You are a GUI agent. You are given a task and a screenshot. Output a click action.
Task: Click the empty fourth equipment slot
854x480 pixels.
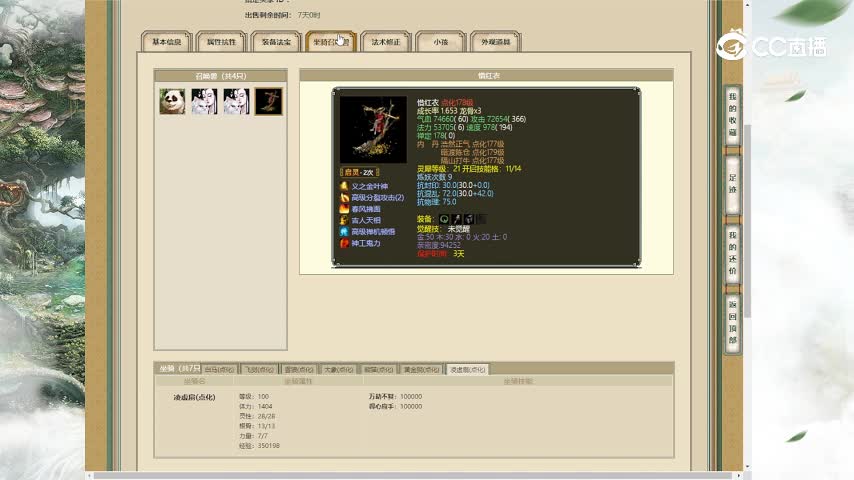click(x=481, y=219)
